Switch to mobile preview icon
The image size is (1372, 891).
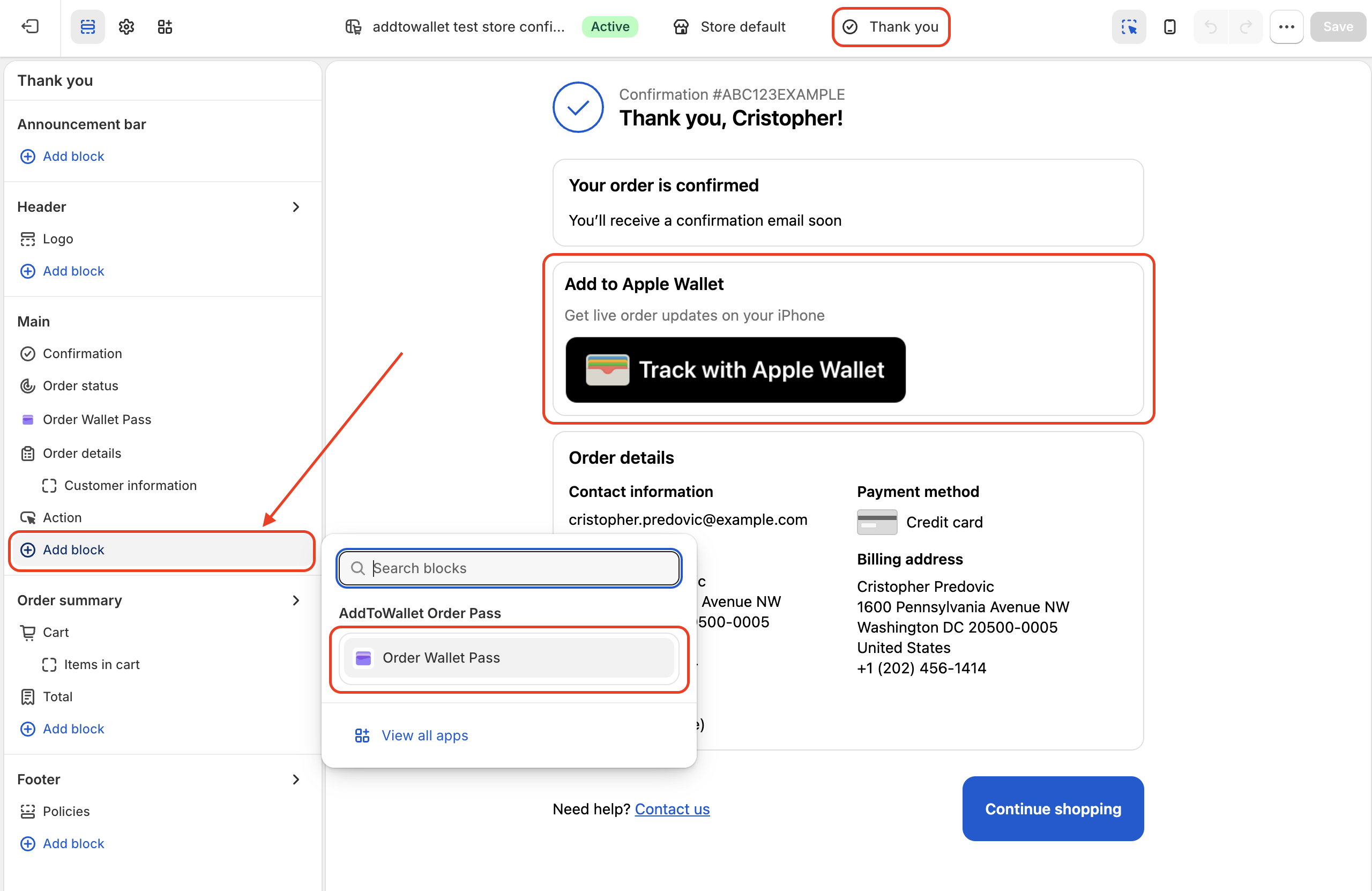pyautogui.click(x=1169, y=26)
